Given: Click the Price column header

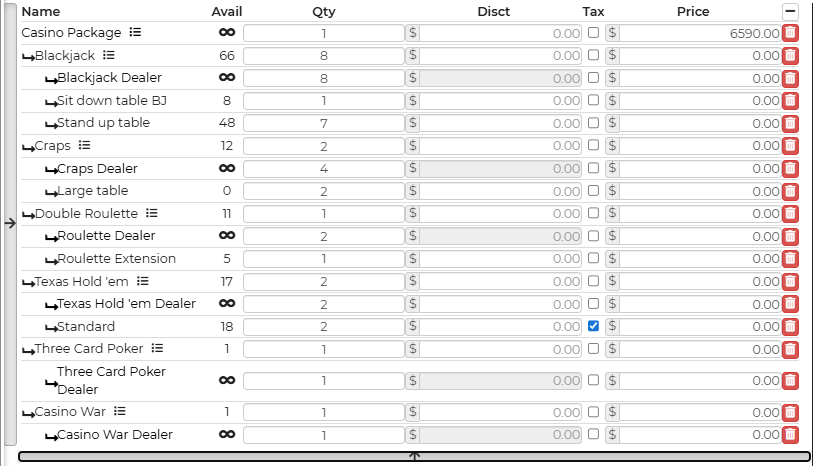Looking at the screenshot, I should click(692, 12).
